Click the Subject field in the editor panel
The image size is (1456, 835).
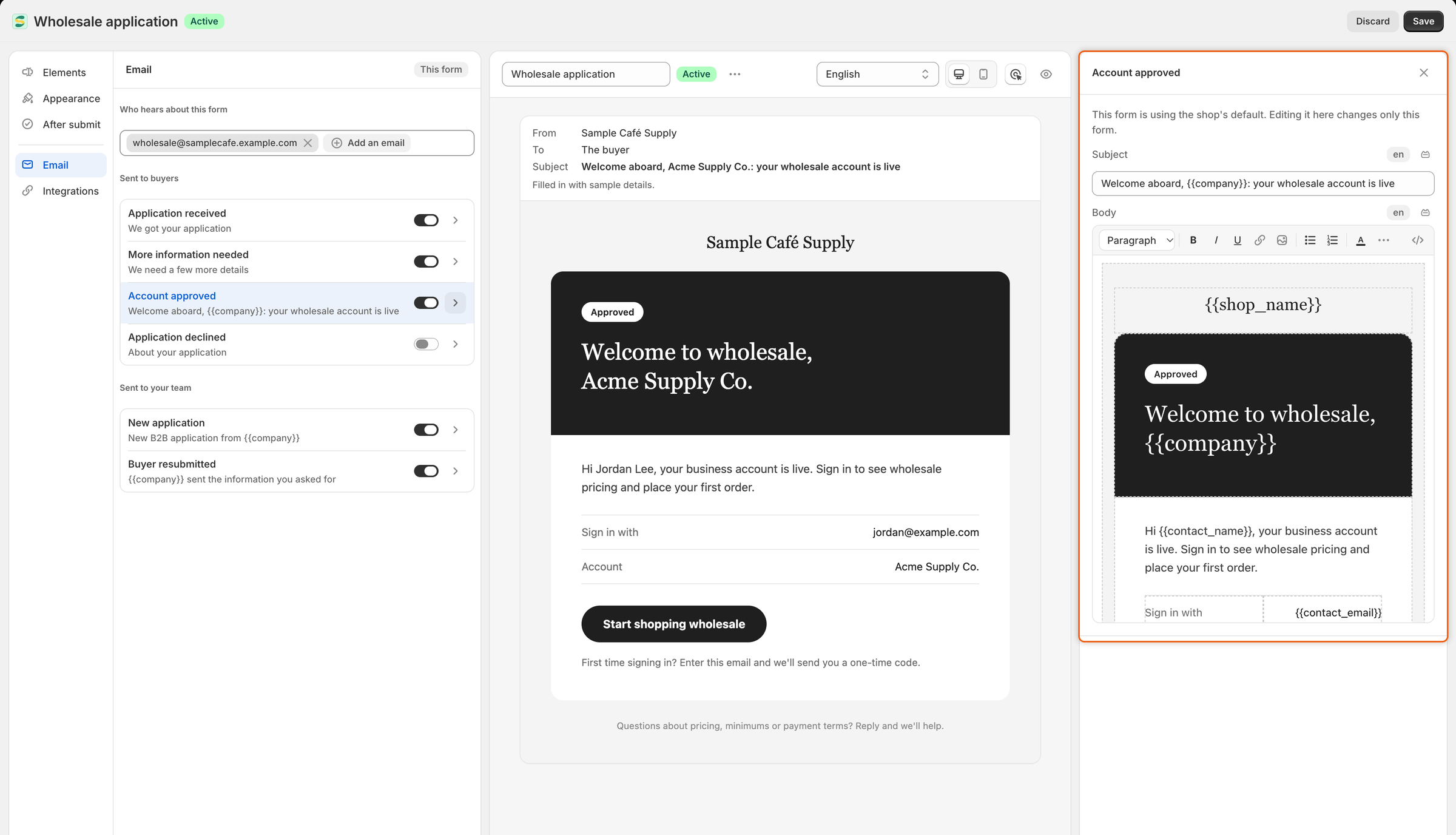click(x=1263, y=183)
